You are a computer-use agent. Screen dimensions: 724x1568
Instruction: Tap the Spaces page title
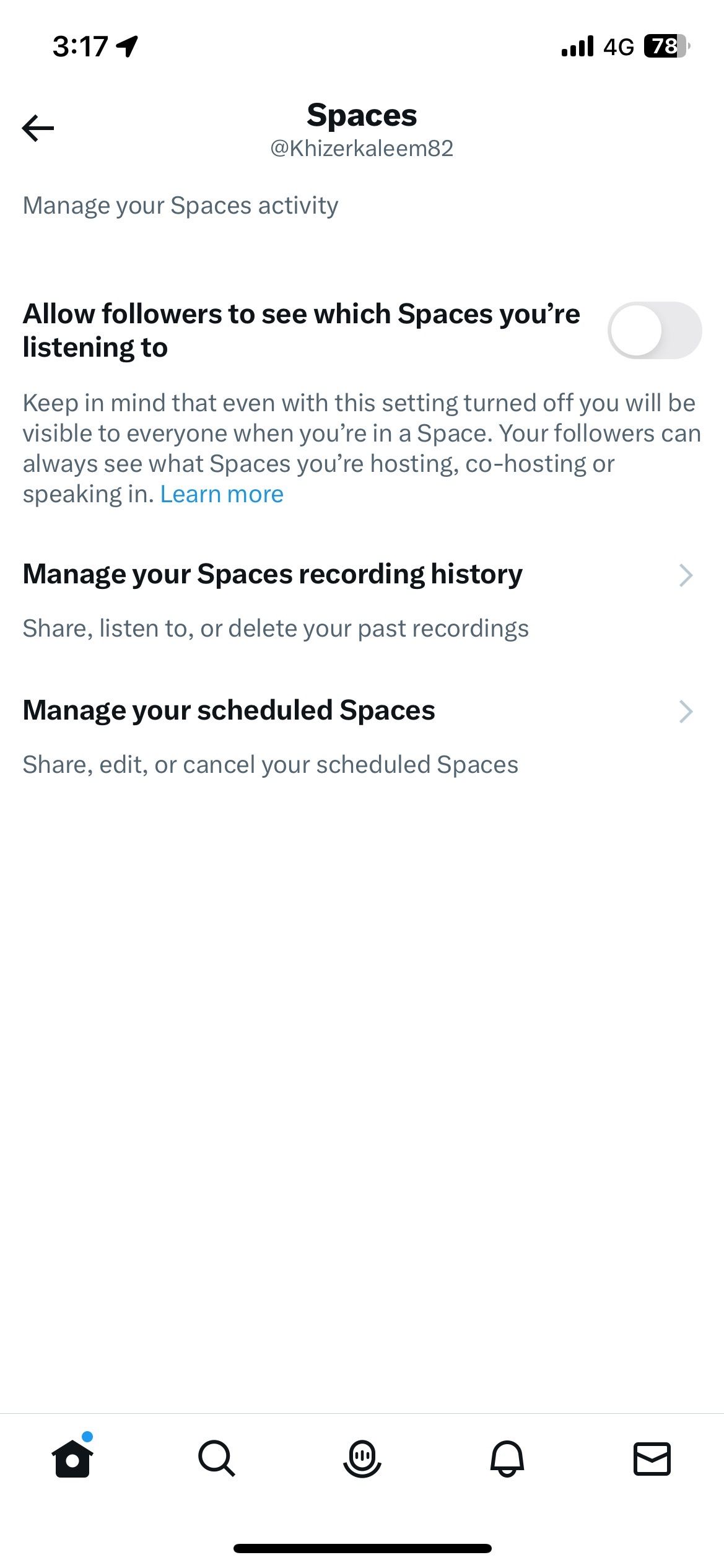point(362,115)
